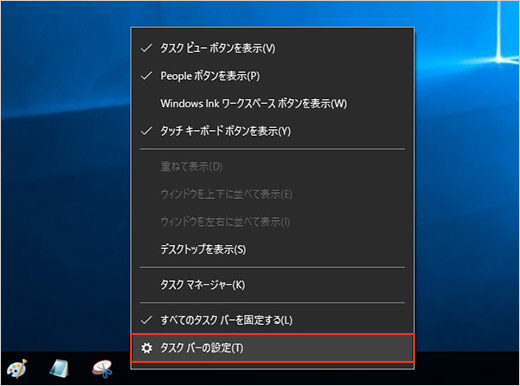Launch the Notepad taskbar icon
The height and width of the screenshot is (386, 520).
[x=60, y=369]
